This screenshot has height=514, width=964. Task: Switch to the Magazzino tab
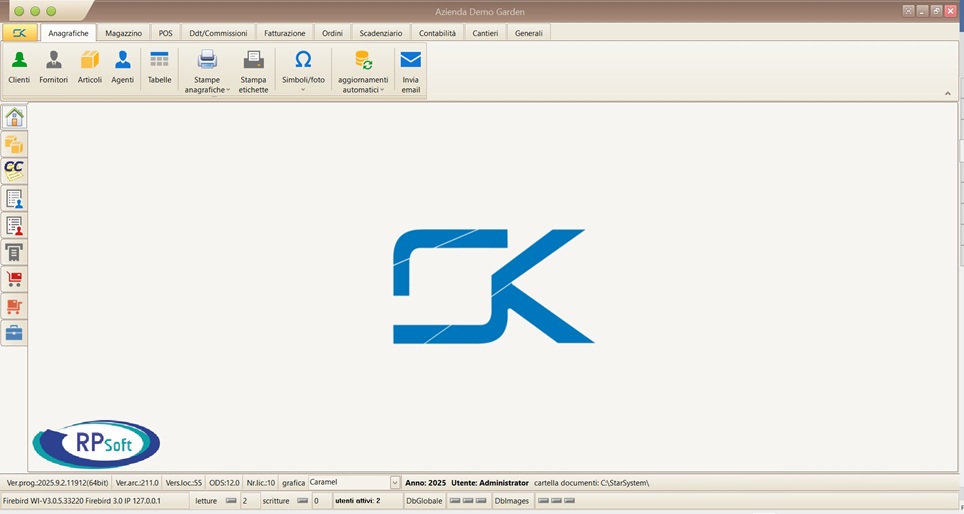click(x=123, y=33)
